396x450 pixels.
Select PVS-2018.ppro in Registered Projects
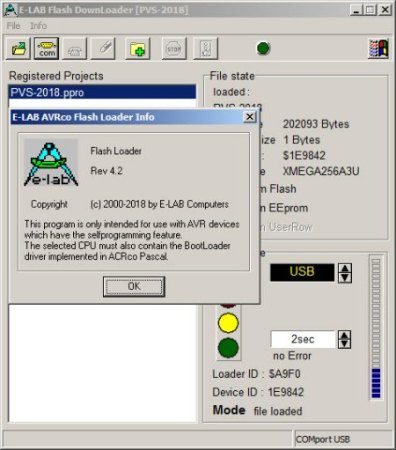(102, 92)
